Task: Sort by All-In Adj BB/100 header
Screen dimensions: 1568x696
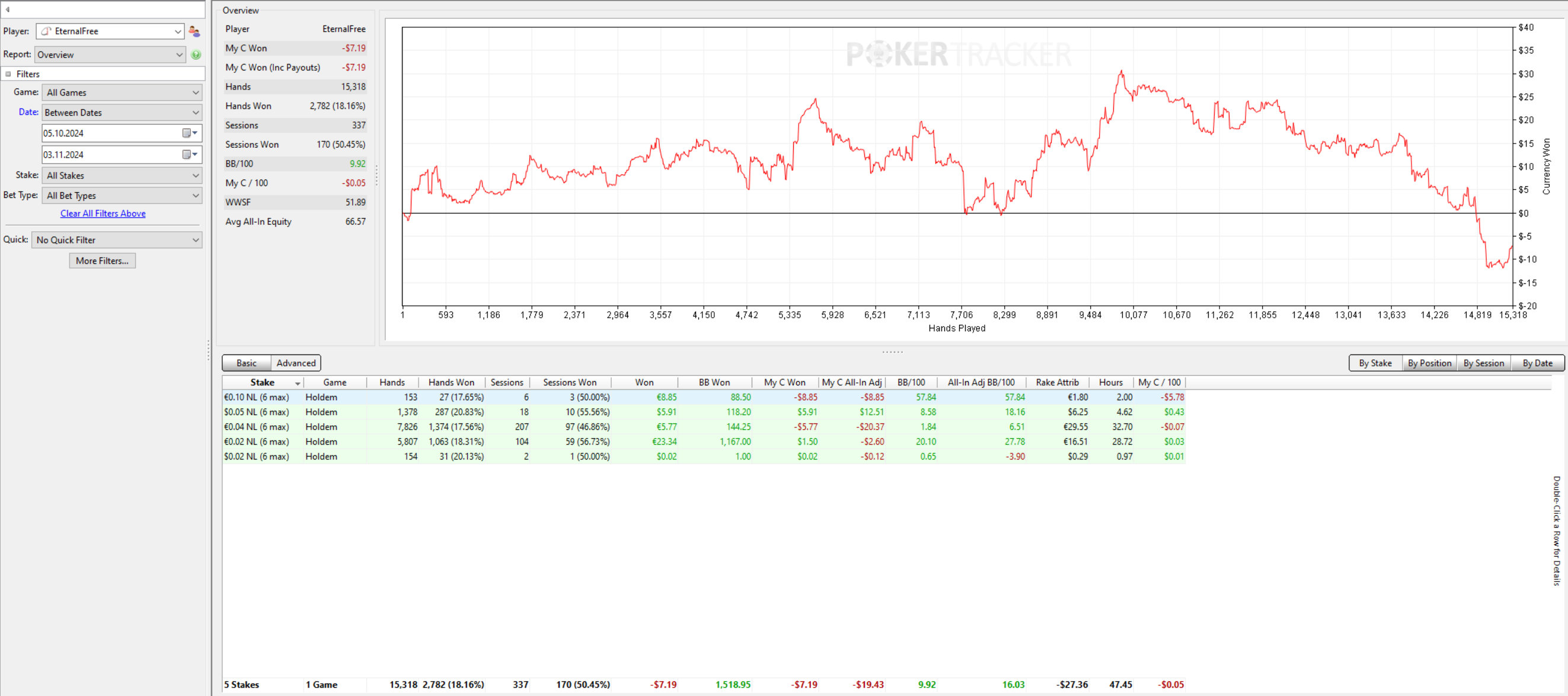Action: pyautogui.click(x=981, y=382)
